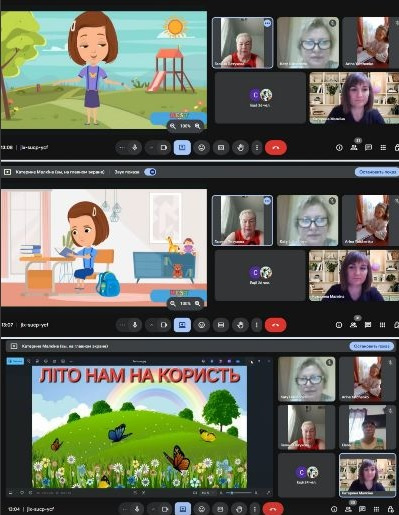The width and height of the screenshot is (399, 515).
Task: Click the stop presenting button above the classroom cartoon
Action: click(x=377, y=172)
